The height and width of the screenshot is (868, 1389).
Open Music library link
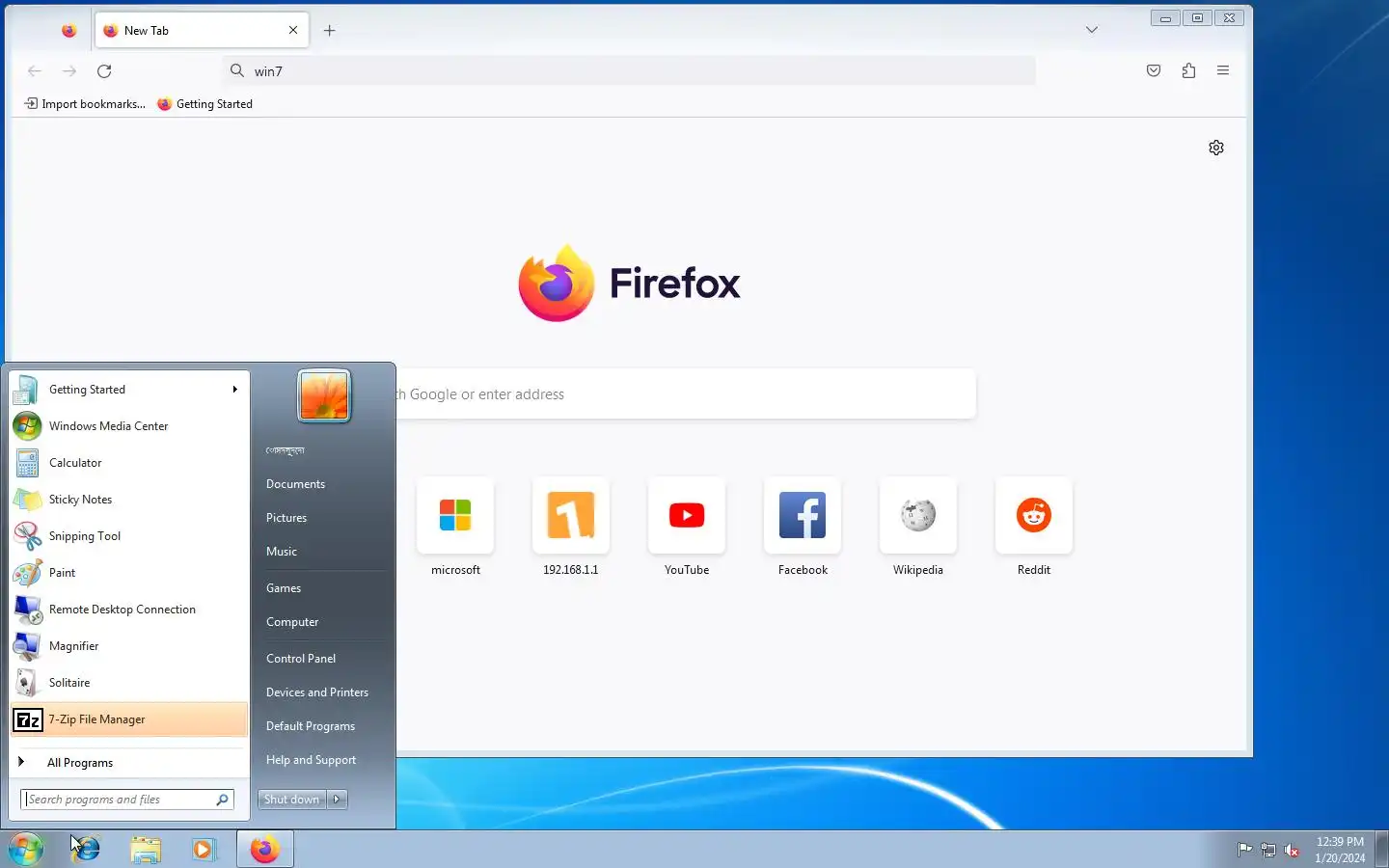tap(282, 552)
